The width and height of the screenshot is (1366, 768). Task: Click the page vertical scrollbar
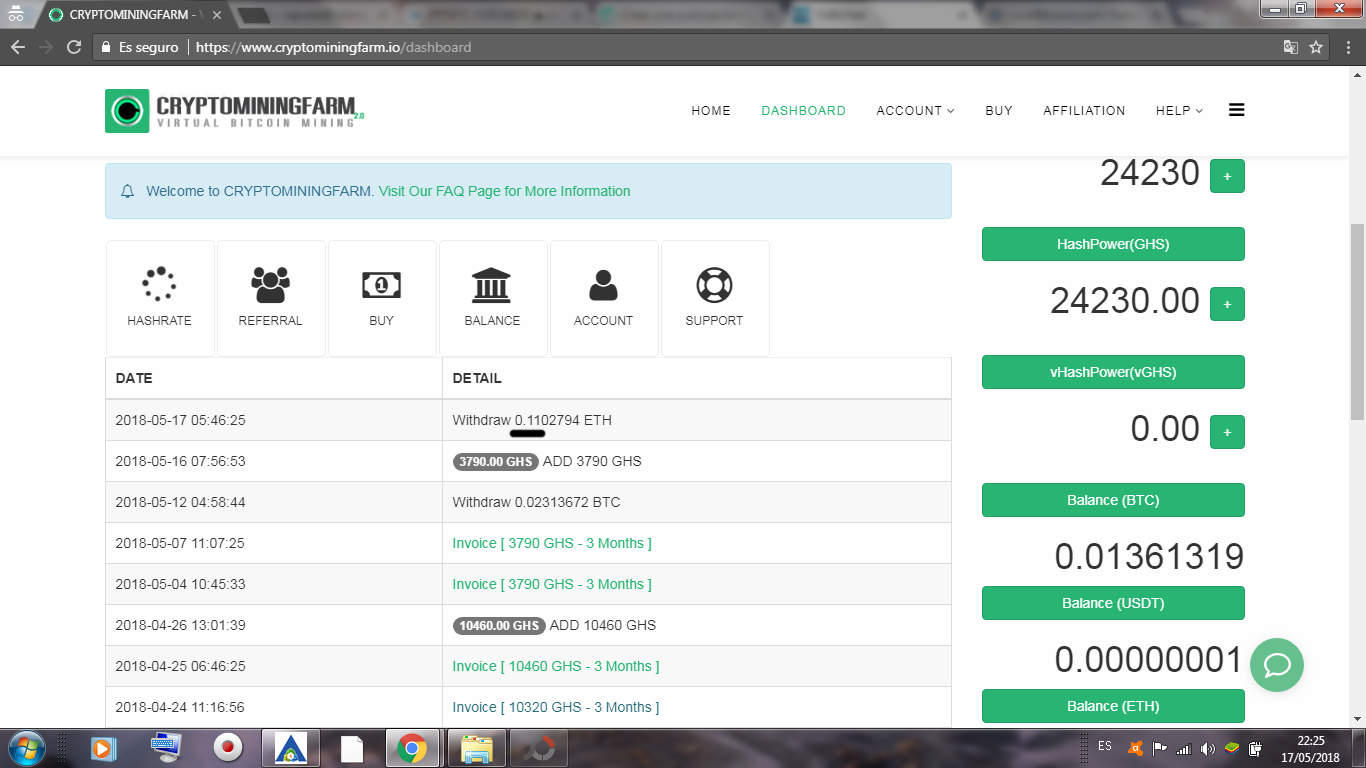1357,320
